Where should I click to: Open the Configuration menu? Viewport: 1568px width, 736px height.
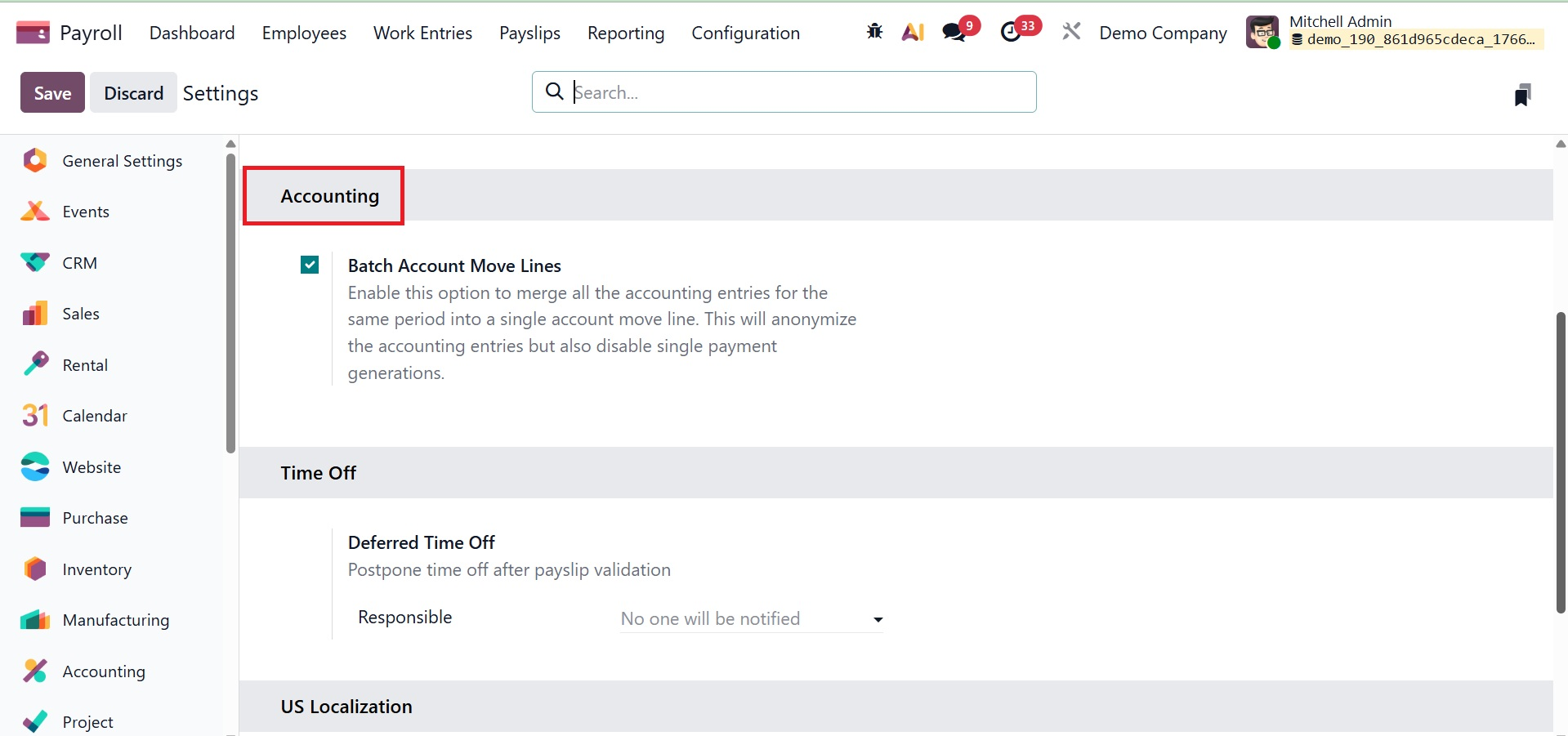(745, 33)
